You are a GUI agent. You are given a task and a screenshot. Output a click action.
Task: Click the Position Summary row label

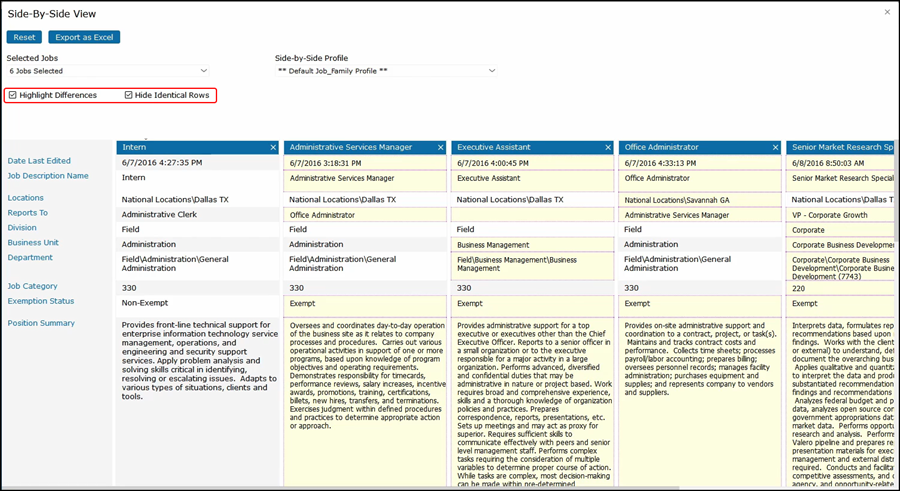[x=41, y=323]
